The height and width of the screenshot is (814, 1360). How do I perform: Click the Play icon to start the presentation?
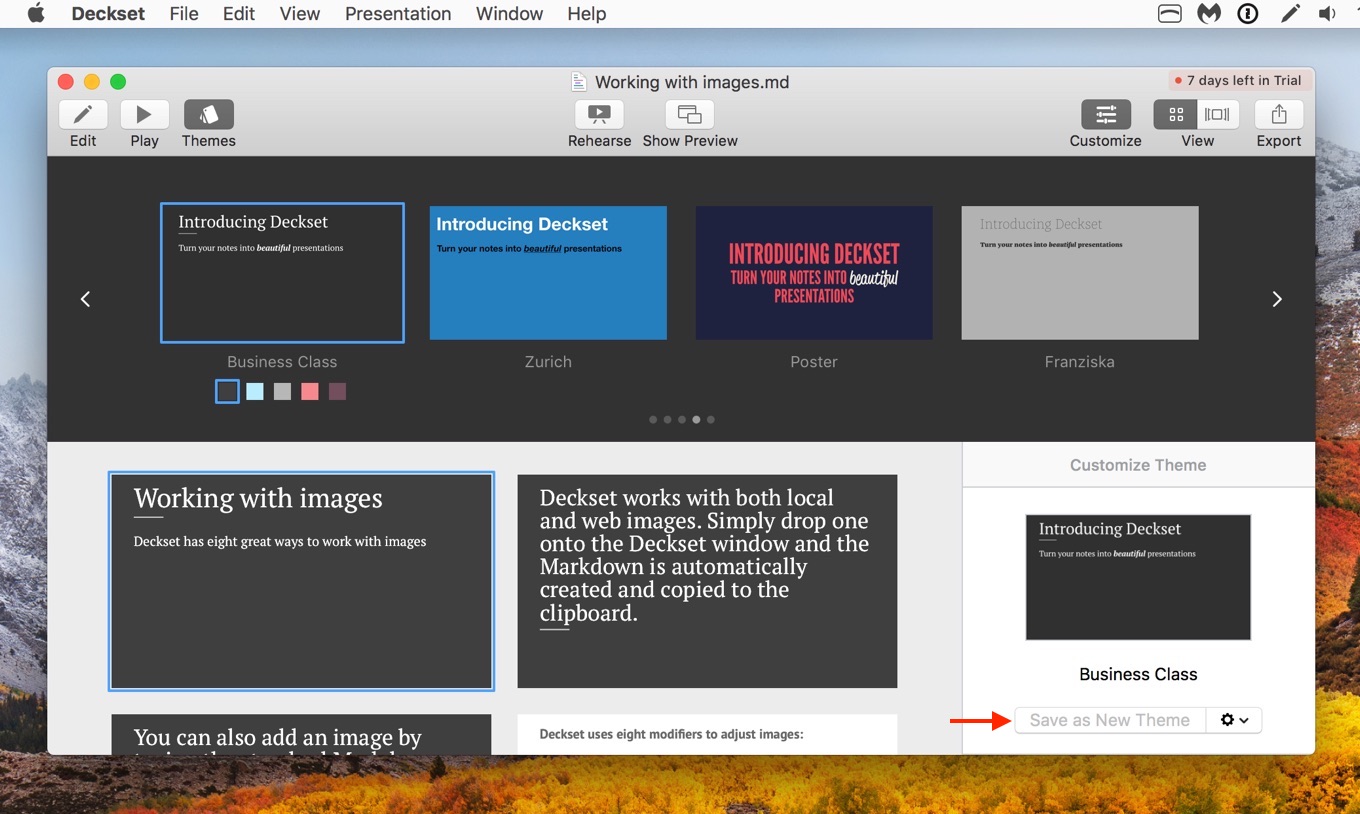click(143, 114)
